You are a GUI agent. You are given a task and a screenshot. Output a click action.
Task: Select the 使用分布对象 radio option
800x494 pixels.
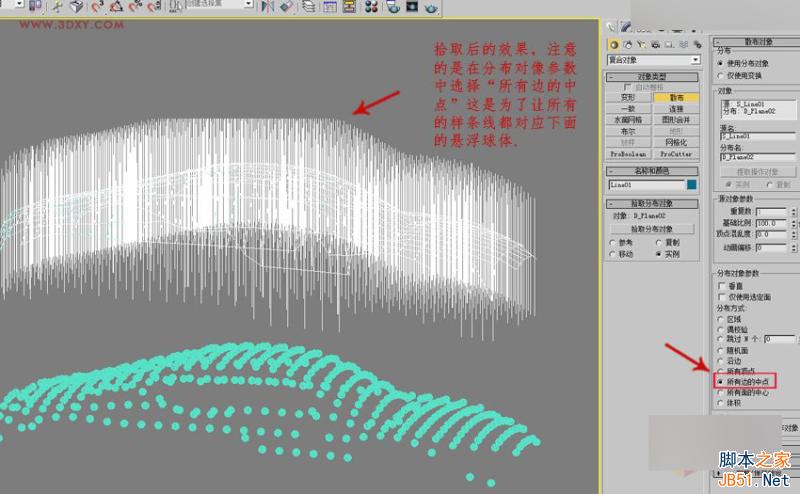720,64
